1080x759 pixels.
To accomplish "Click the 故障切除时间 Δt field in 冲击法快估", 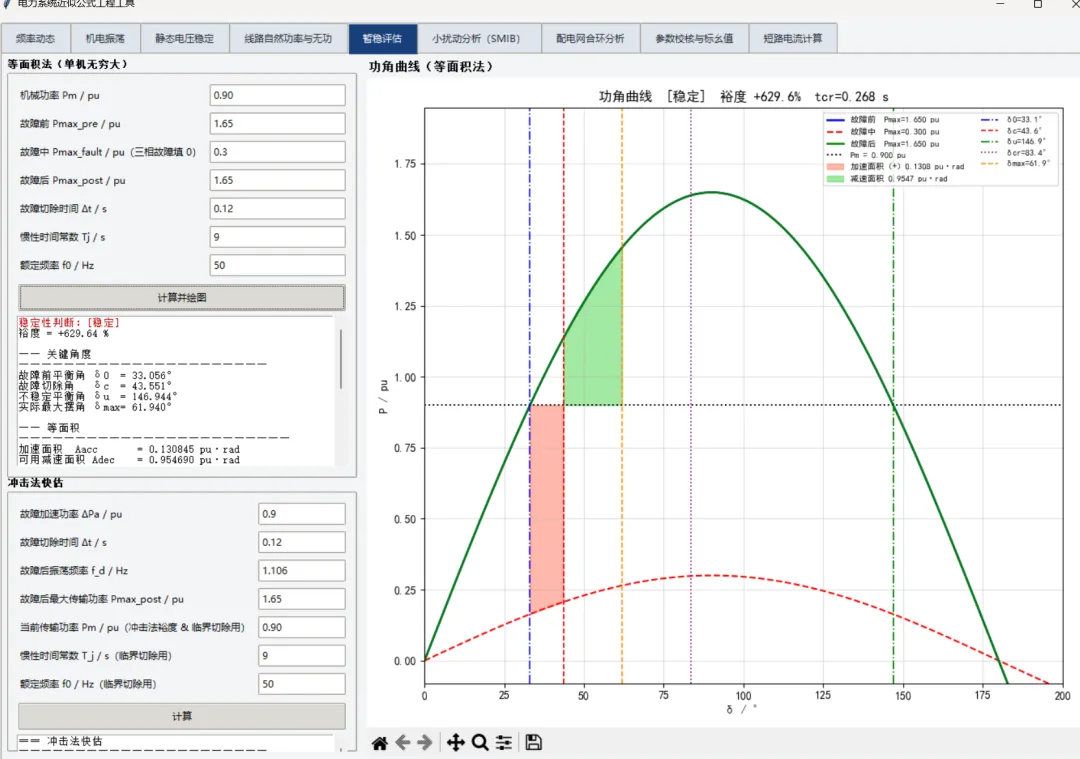I will click(x=302, y=542).
